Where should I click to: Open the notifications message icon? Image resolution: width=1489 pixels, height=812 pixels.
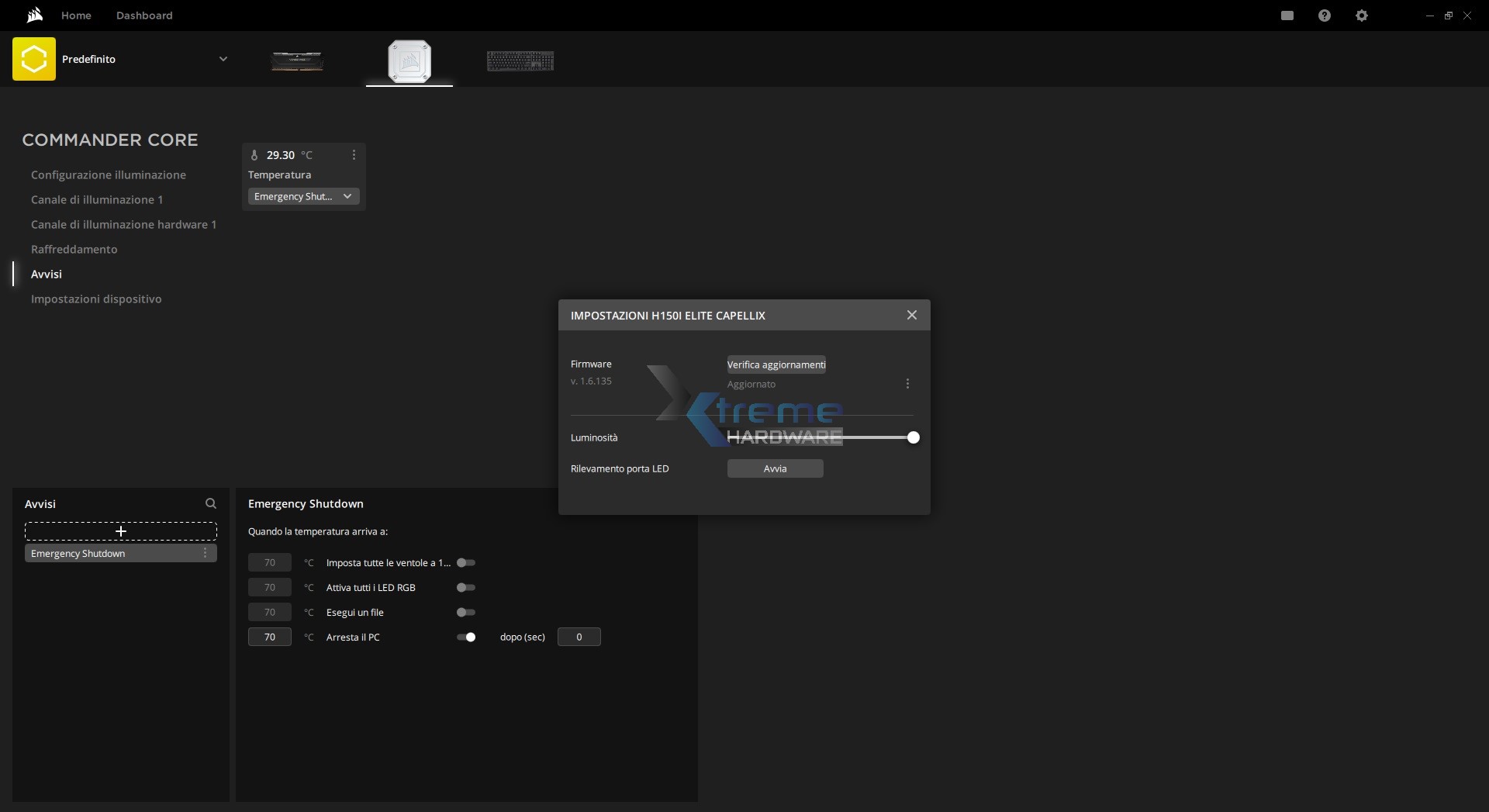[x=1287, y=16]
